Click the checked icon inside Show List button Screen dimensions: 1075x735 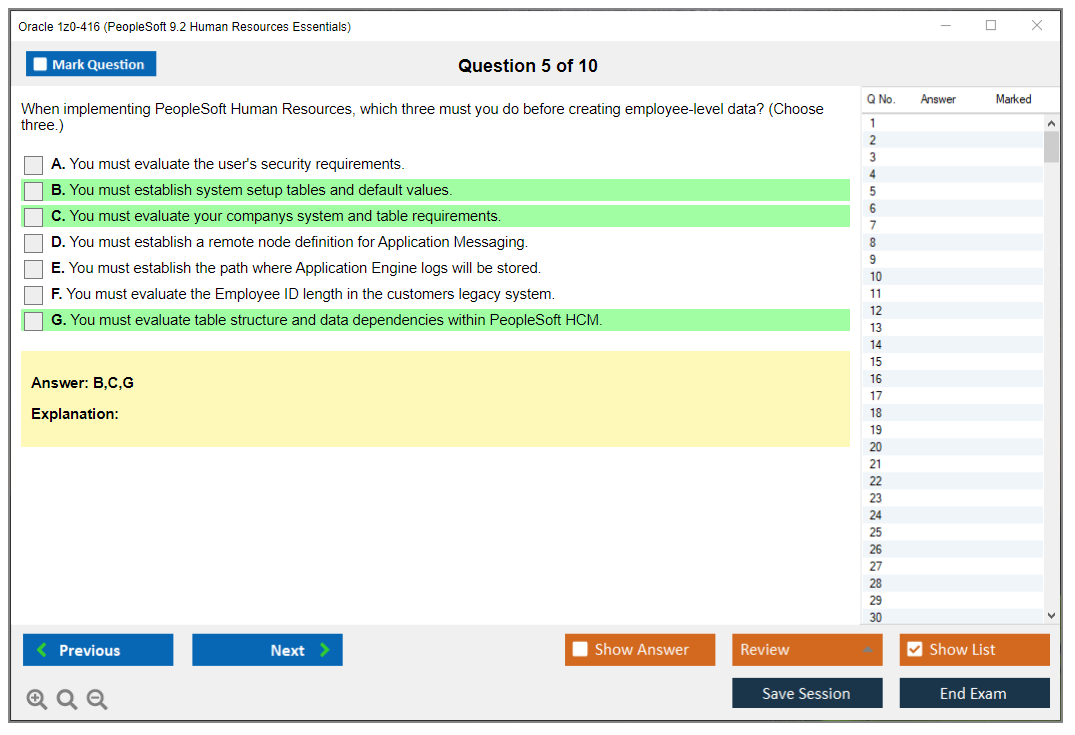914,649
